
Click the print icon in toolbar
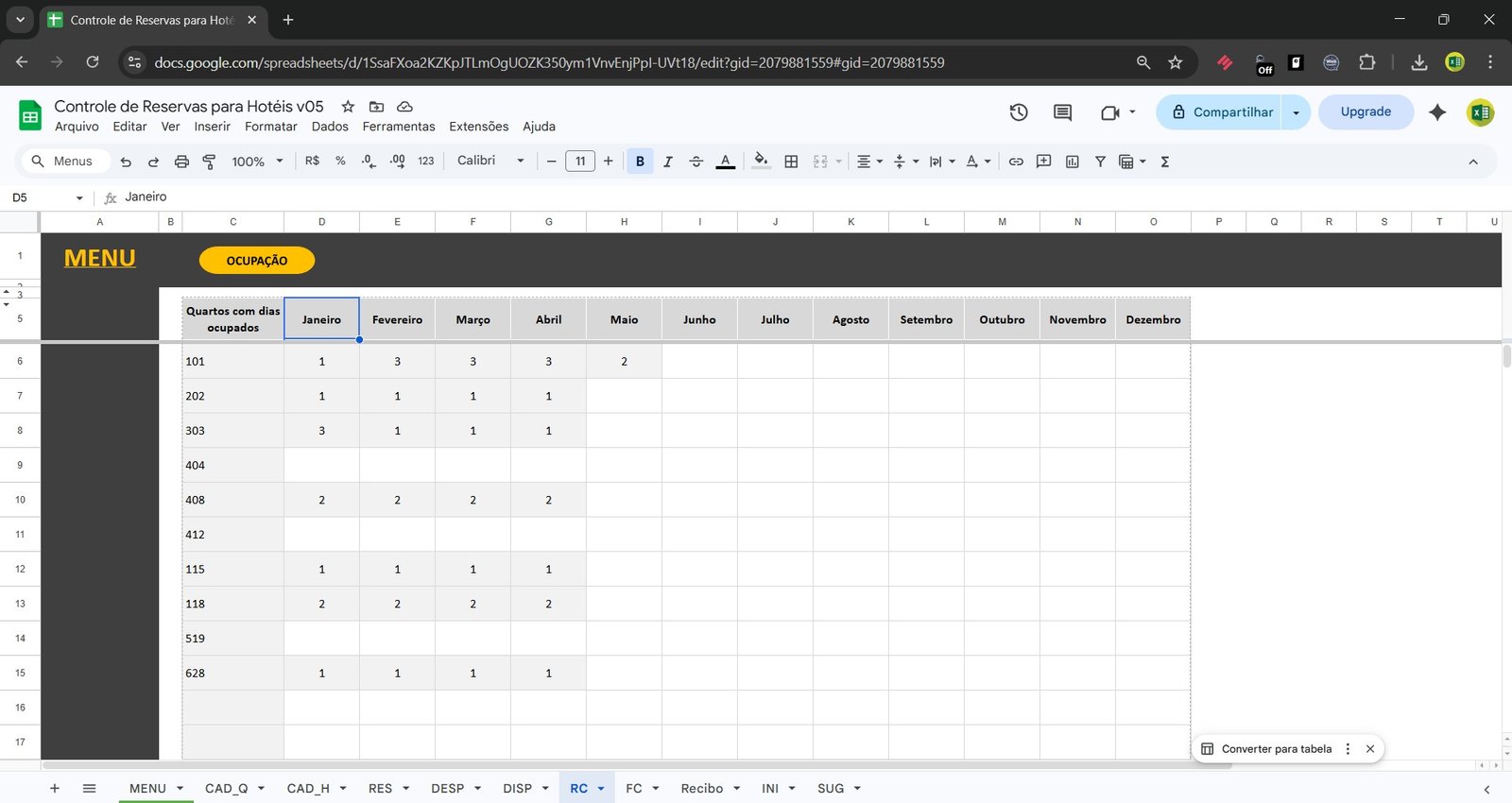click(181, 162)
